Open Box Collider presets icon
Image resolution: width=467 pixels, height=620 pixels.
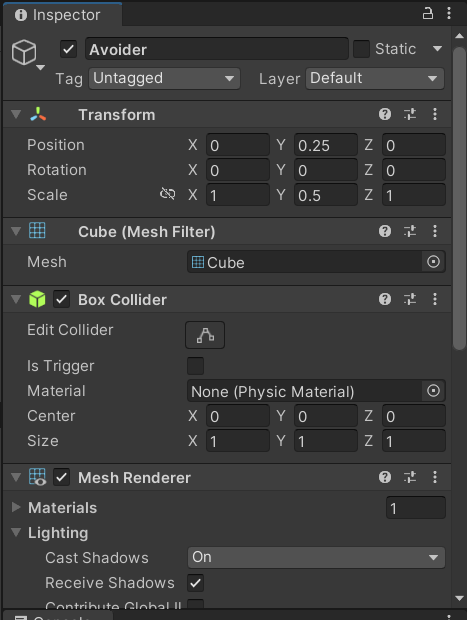click(410, 299)
